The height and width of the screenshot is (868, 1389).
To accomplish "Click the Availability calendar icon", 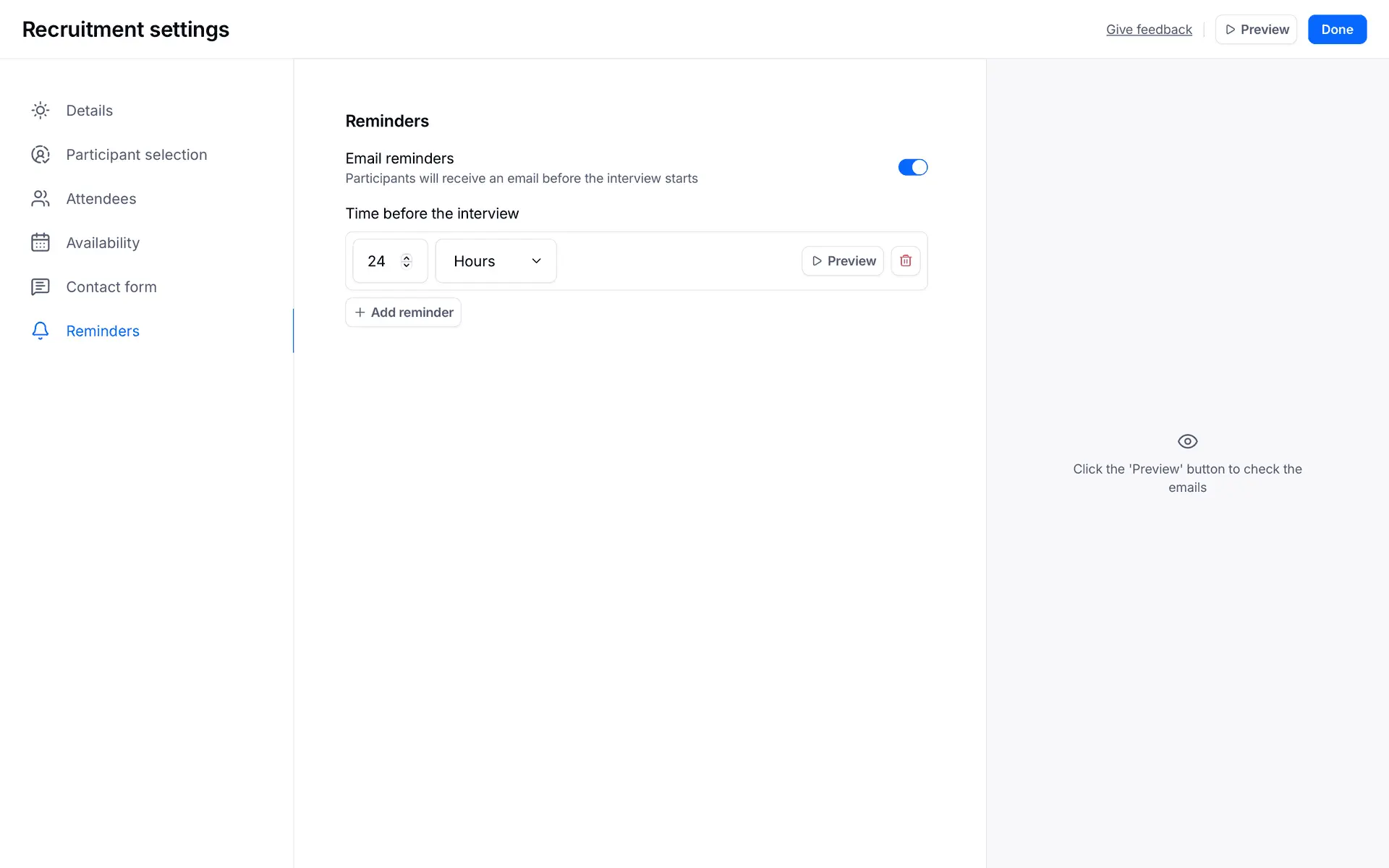I will pos(41,243).
